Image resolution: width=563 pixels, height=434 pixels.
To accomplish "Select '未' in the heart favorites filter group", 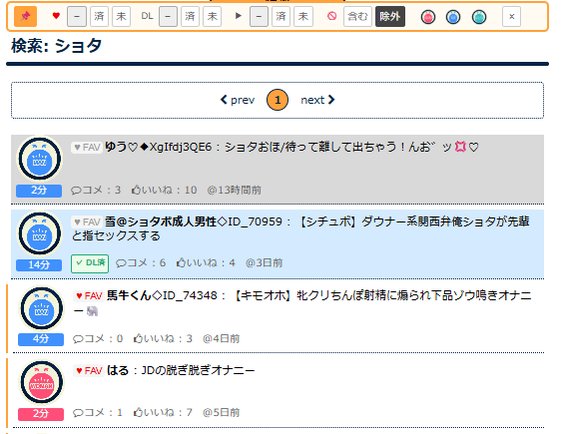I will point(121,17).
